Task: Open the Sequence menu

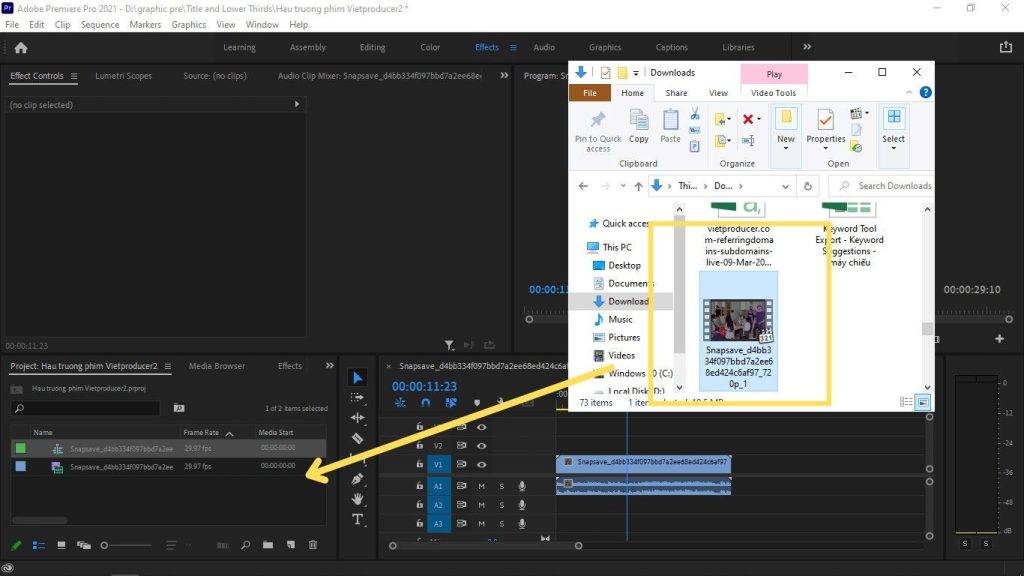Action: coord(99,24)
